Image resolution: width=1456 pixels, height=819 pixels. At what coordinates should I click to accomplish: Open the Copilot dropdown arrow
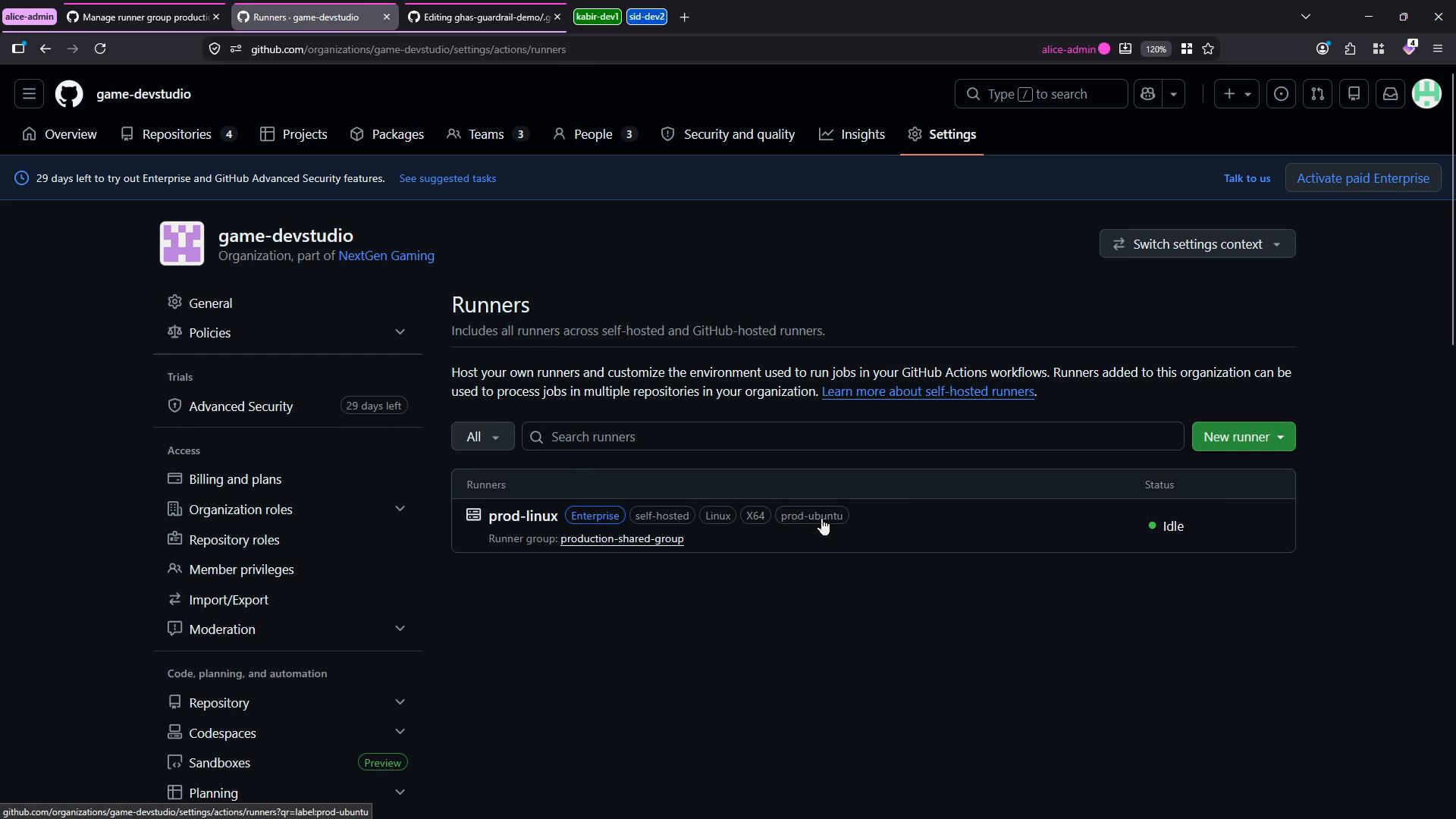[1173, 94]
